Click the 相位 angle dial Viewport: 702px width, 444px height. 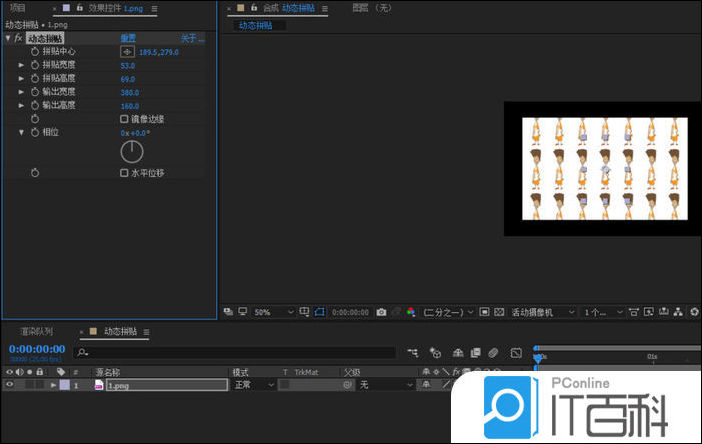pyautogui.click(x=132, y=152)
